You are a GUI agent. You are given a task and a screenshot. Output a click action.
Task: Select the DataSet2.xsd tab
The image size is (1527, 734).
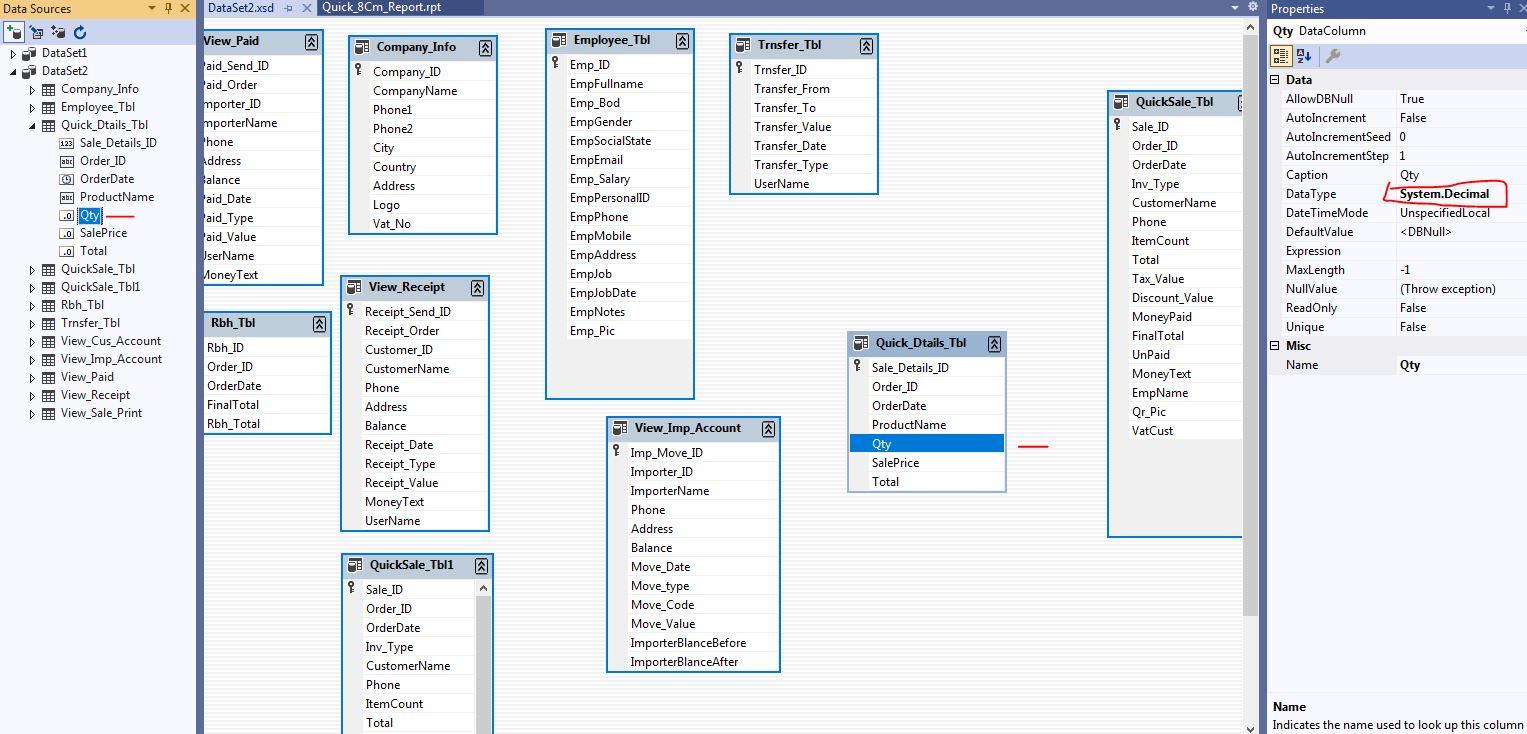(240, 7)
